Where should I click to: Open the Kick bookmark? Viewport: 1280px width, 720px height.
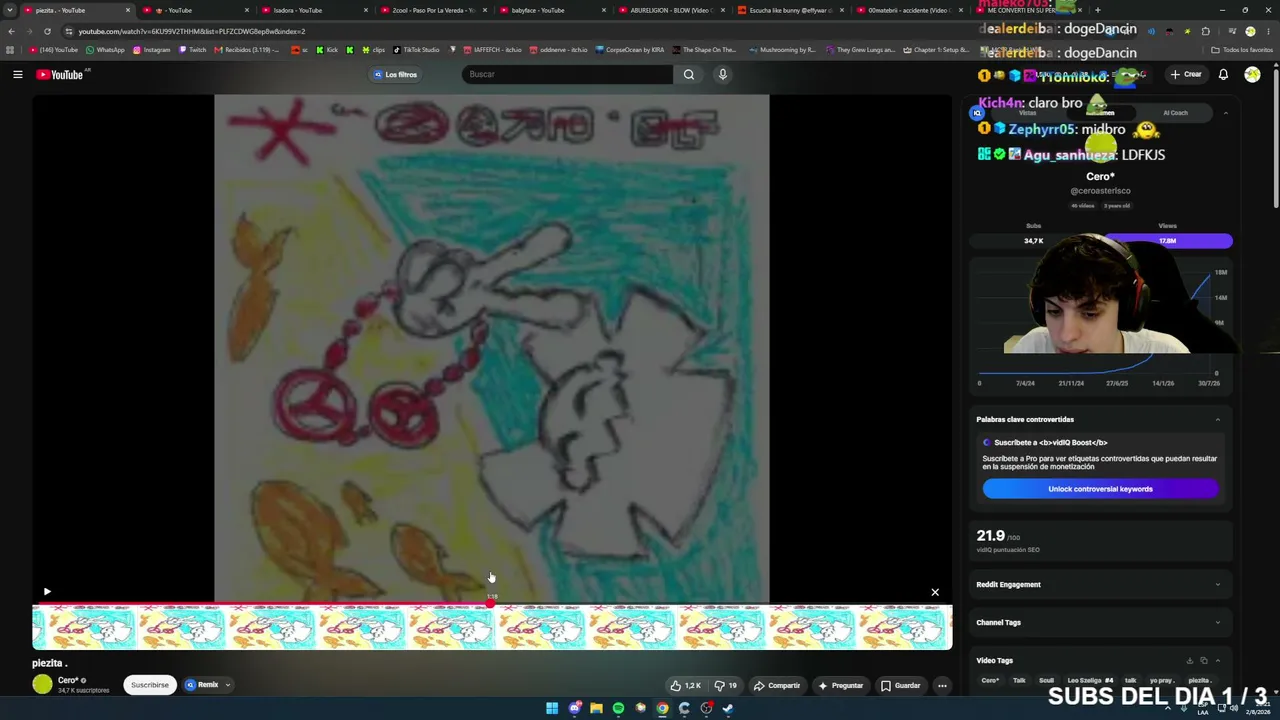pyautogui.click(x=328, y=50)
